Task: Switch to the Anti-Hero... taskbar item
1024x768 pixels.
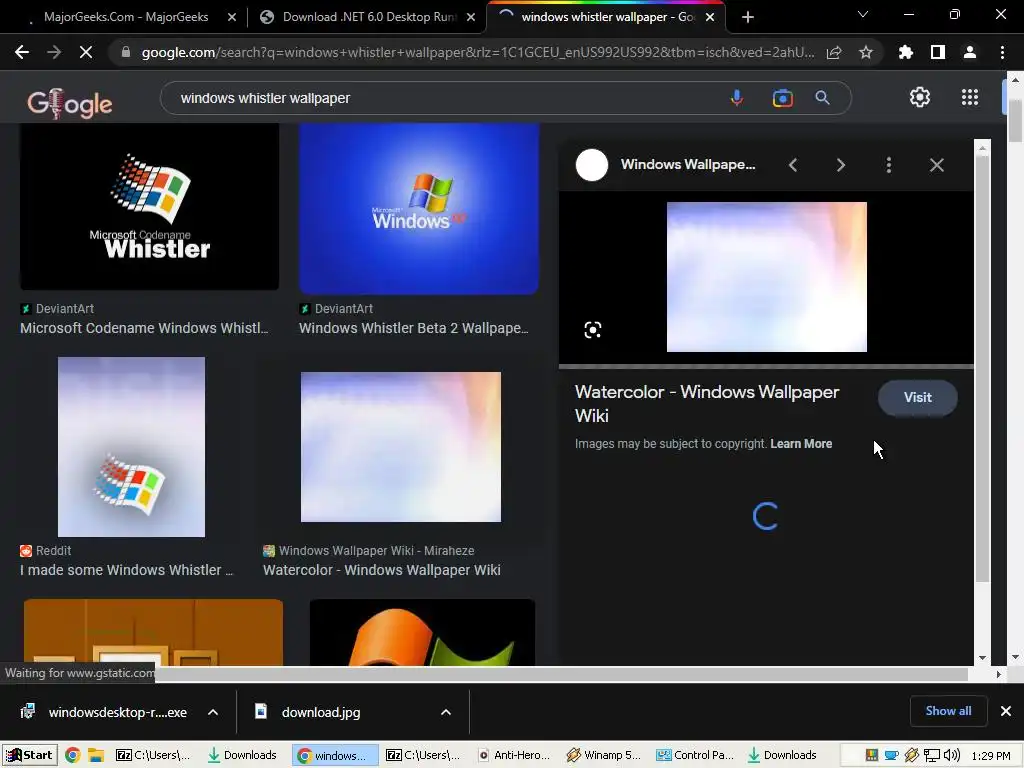Action: point(513,756)
